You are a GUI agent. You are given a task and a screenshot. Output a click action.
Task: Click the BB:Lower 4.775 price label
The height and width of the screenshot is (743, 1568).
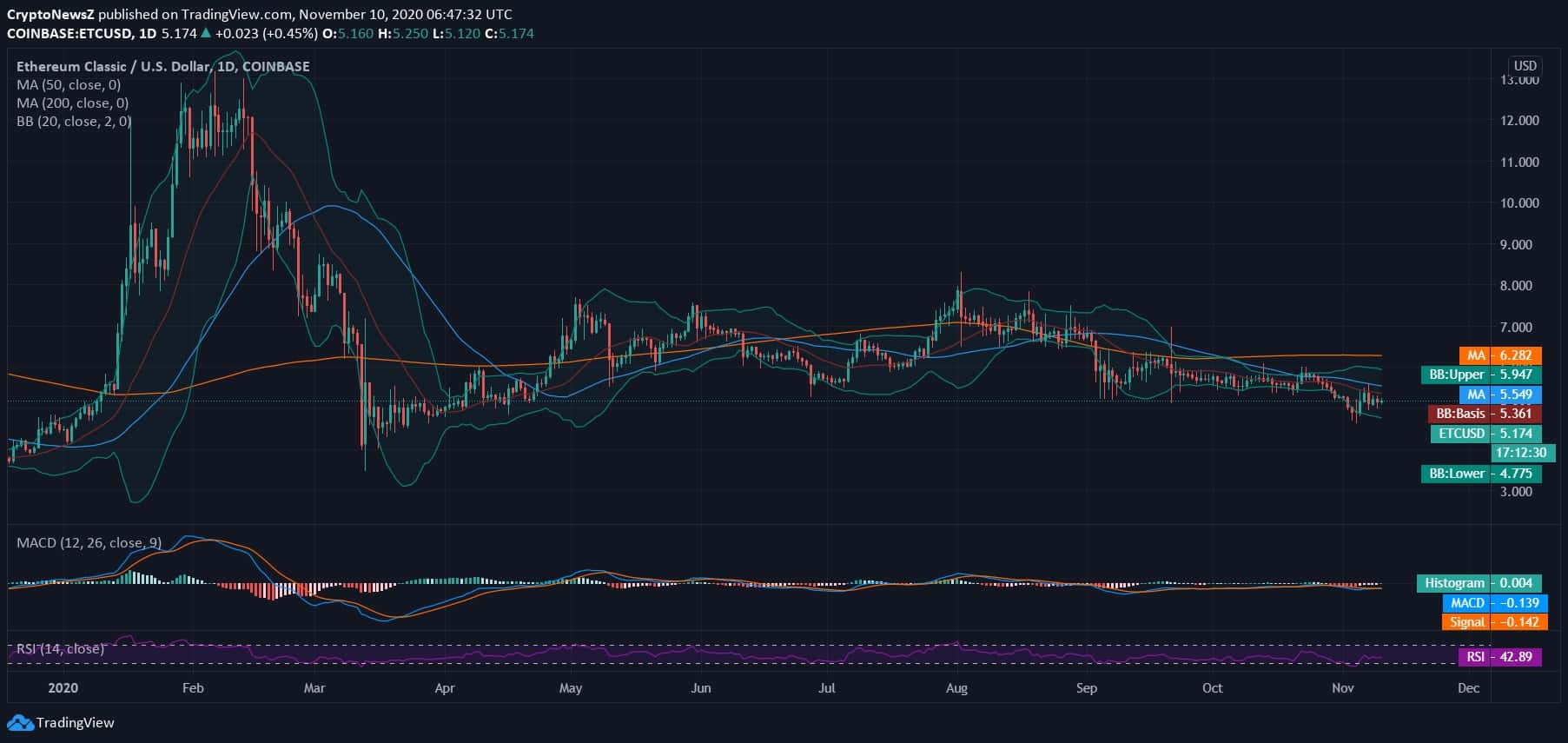[1481, 474]
